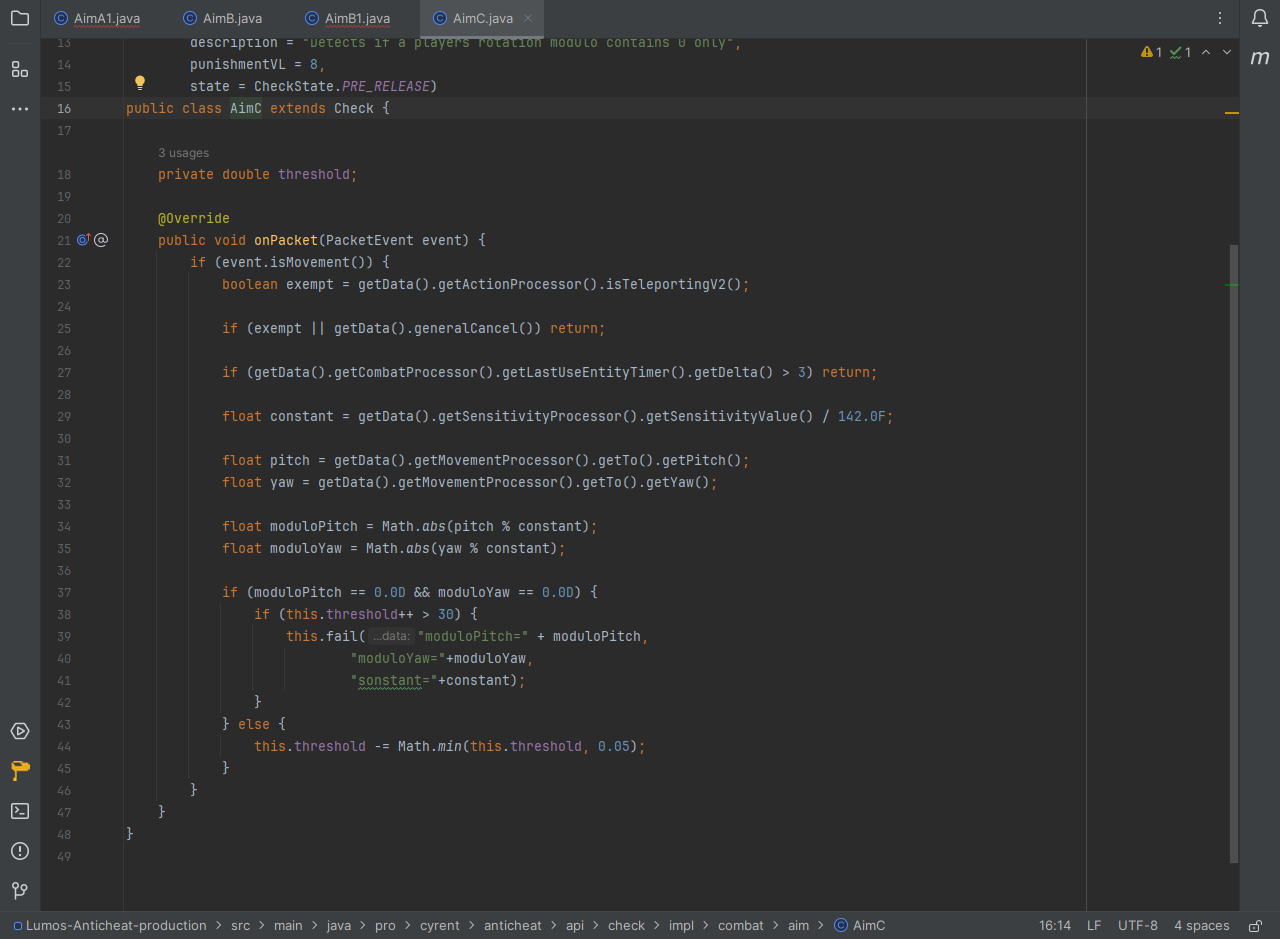Click the cyrent breadcrumb
Viewport: 1280px width, 939px height.
440,926
